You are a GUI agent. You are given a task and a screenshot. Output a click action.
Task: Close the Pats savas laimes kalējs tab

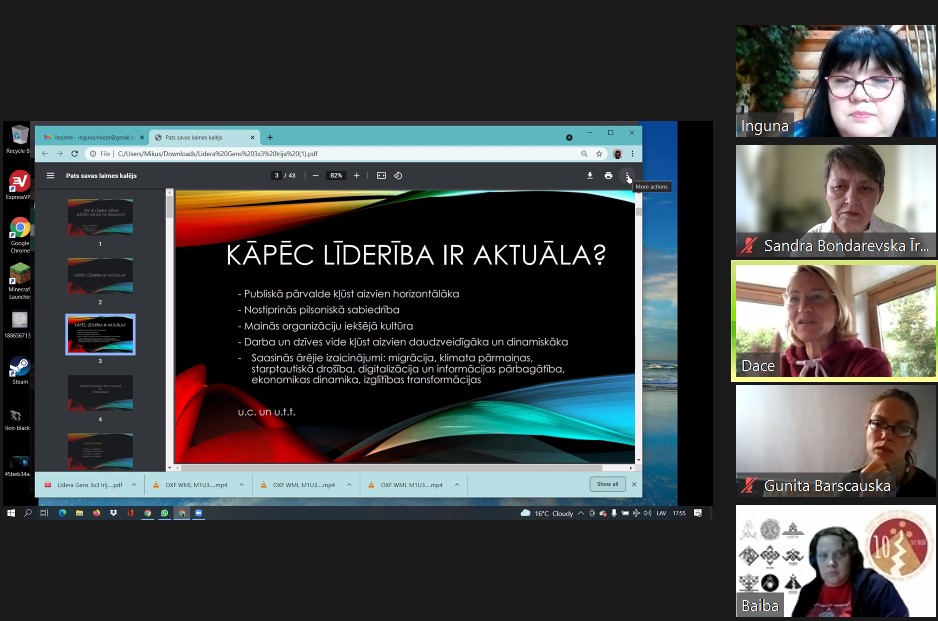pyautogui.click(x=252, y=138)
